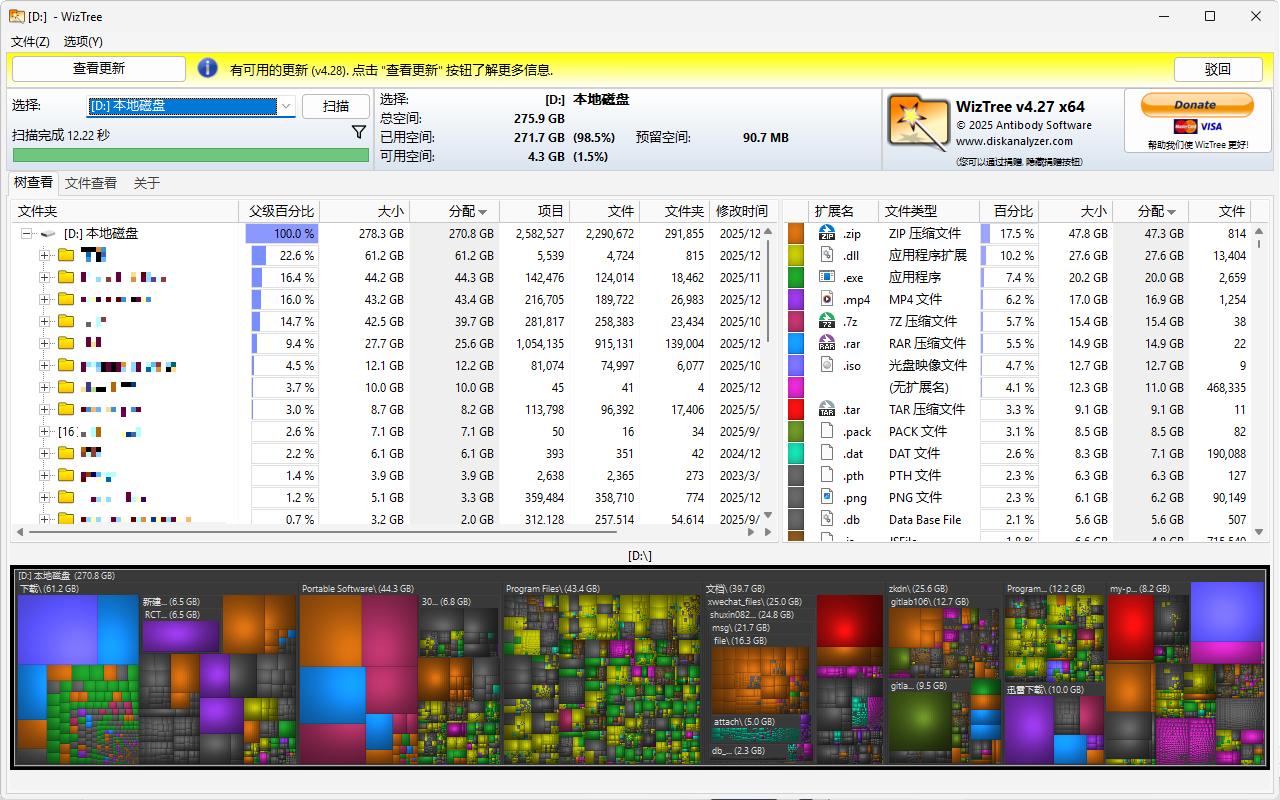Click the .rar archive file icon
The height and width of the screenshot is (800, 1280).
[x=827, y=343]
